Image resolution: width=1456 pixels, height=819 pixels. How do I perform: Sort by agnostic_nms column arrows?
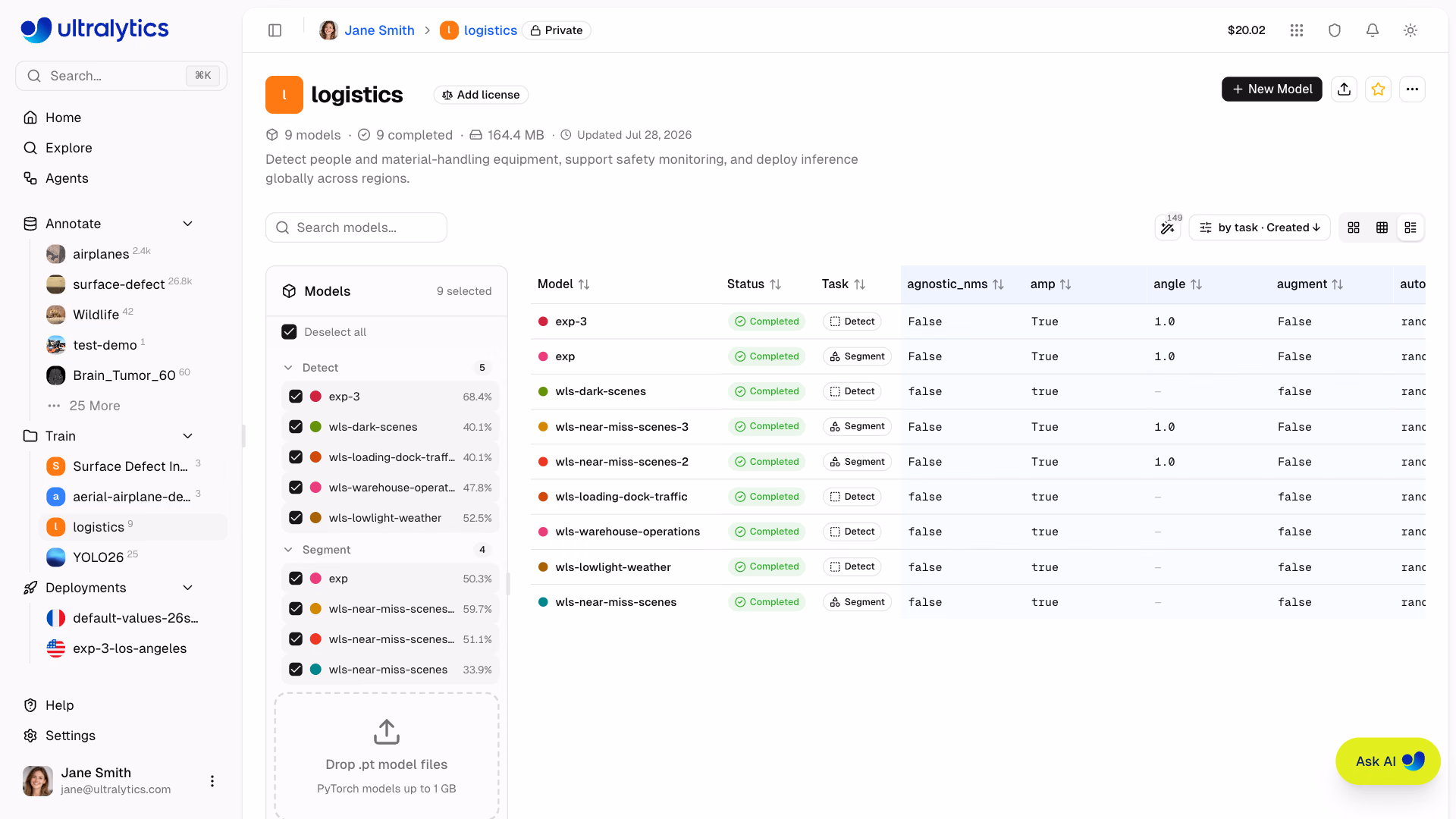(998, 284)
